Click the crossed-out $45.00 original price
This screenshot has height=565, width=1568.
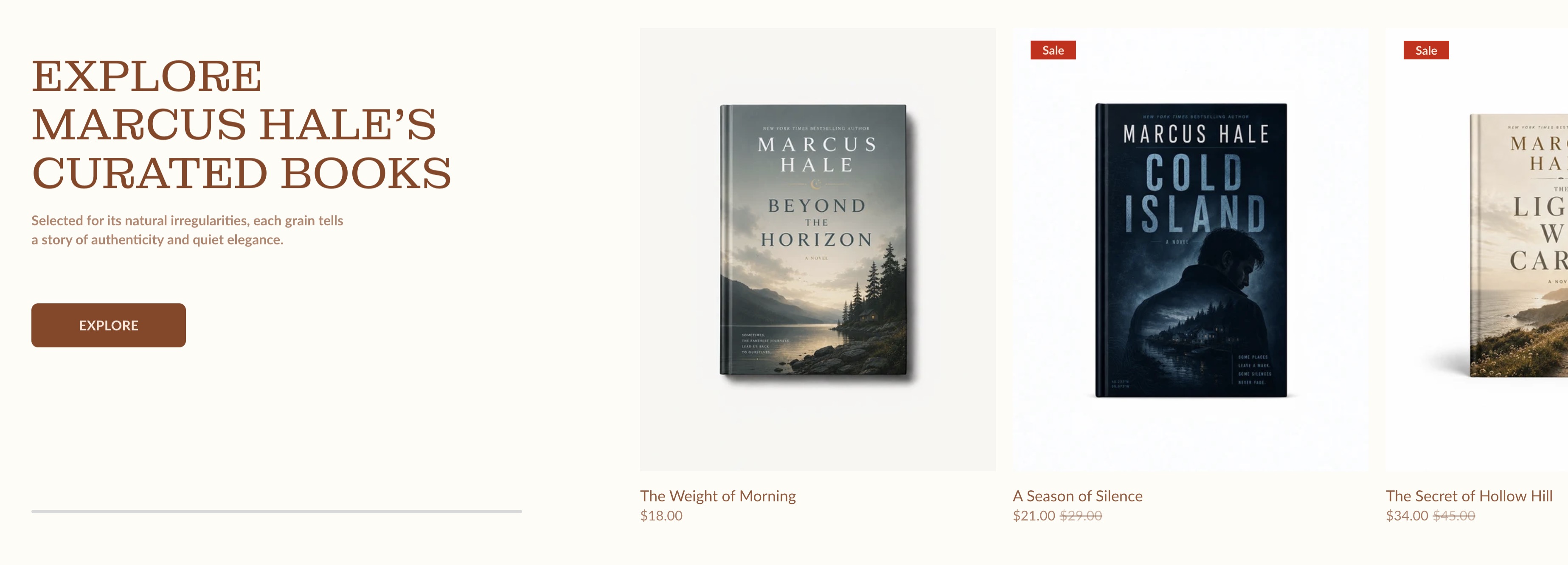click(1454, 516)
